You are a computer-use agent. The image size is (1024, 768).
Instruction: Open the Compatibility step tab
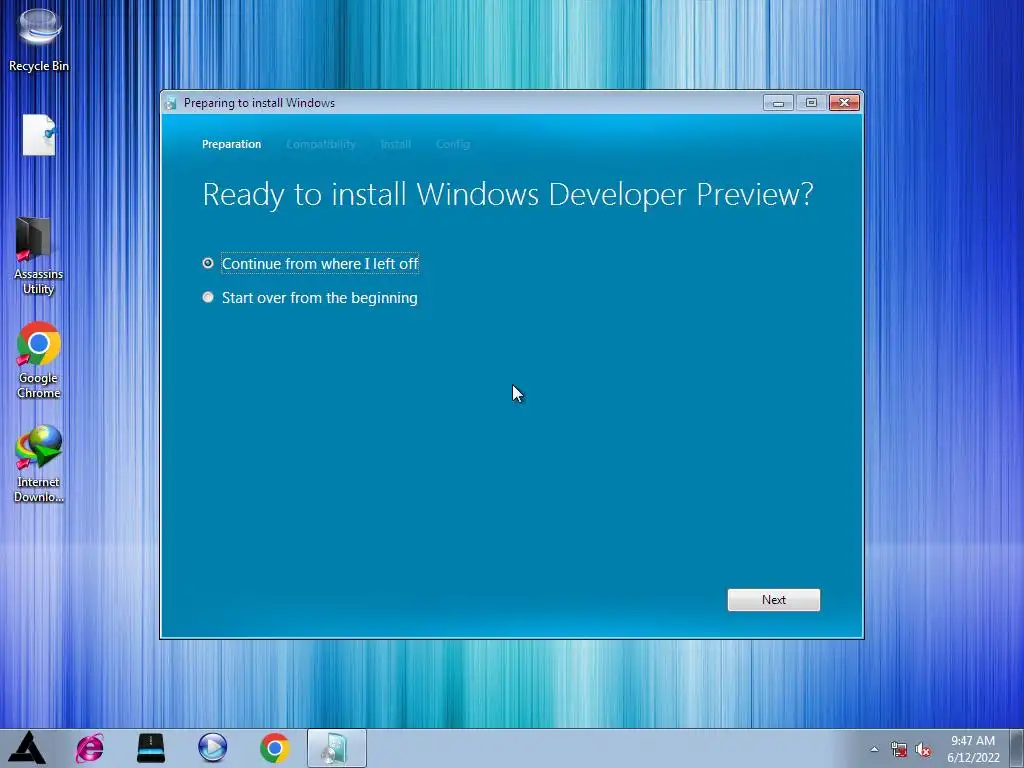[x=321, y=144]
